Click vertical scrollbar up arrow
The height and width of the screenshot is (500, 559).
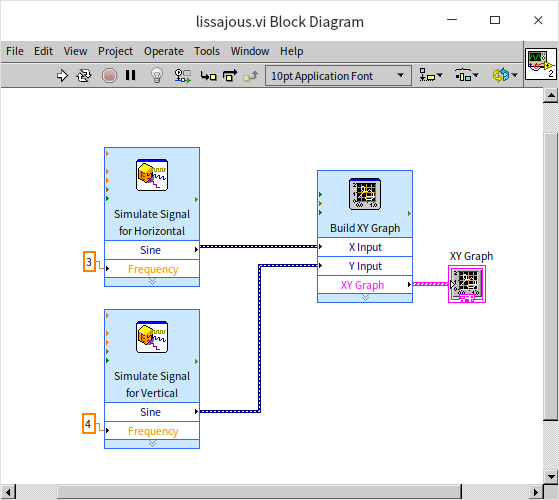tap(551, 95)
